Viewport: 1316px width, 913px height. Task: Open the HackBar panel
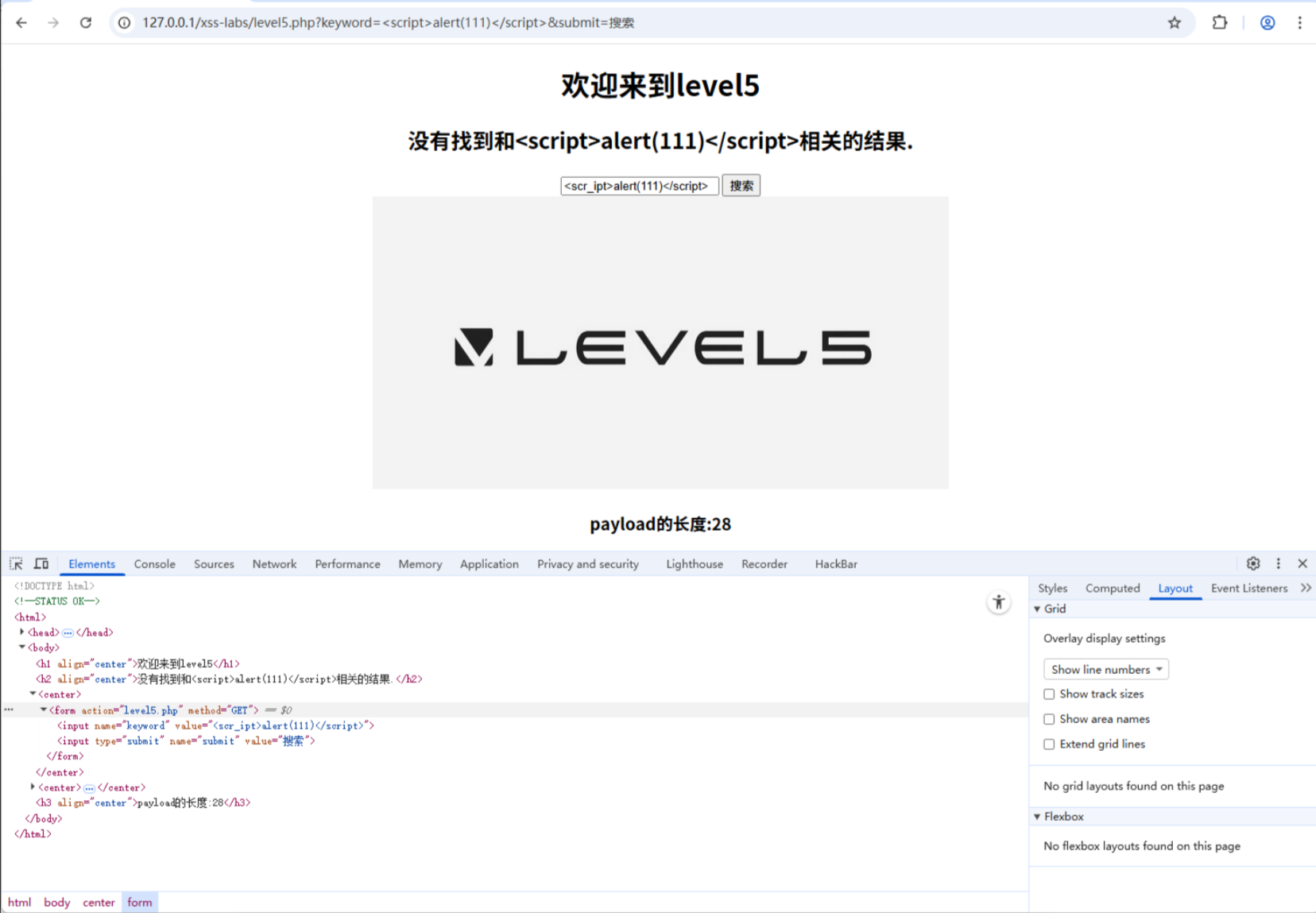pyautogui.click(x=835, y=563)
